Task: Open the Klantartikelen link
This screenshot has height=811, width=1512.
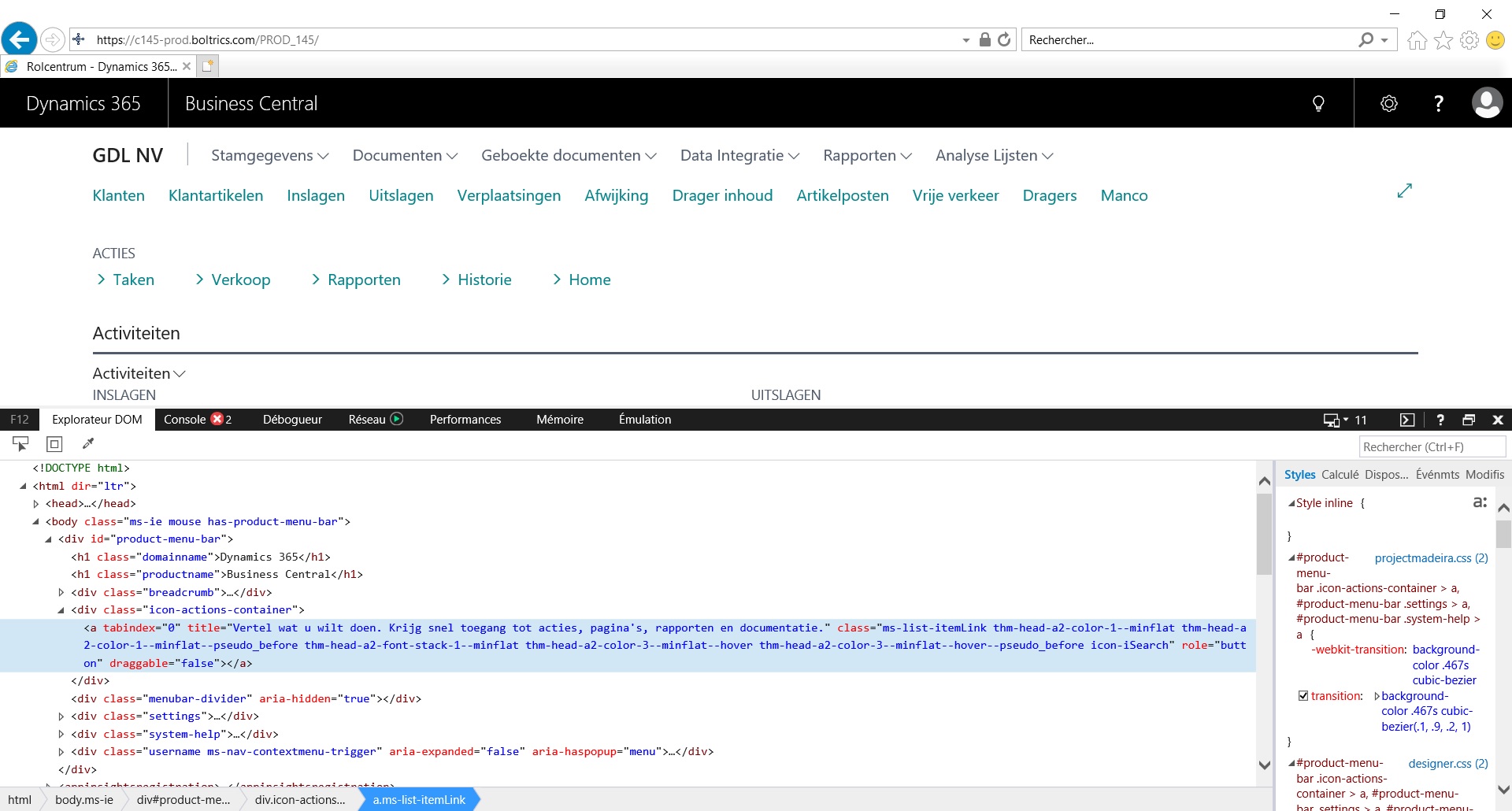Action: (x=216, y=195)
